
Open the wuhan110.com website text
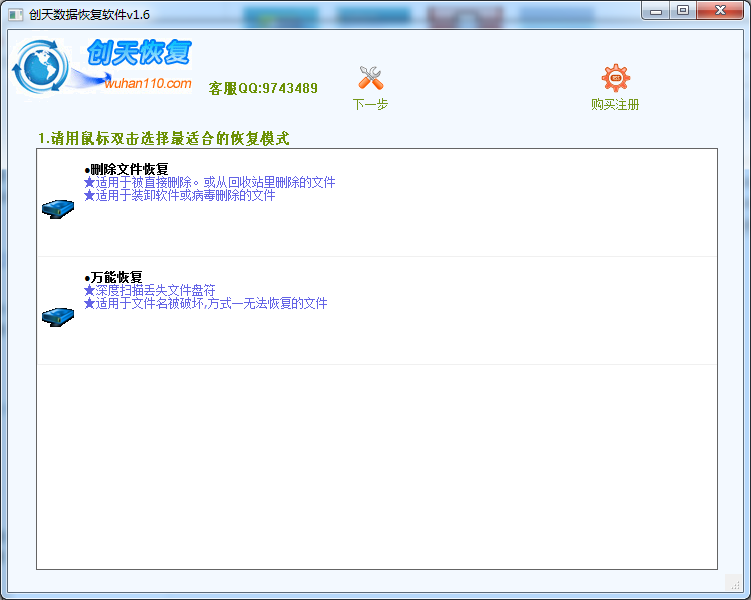148,83
